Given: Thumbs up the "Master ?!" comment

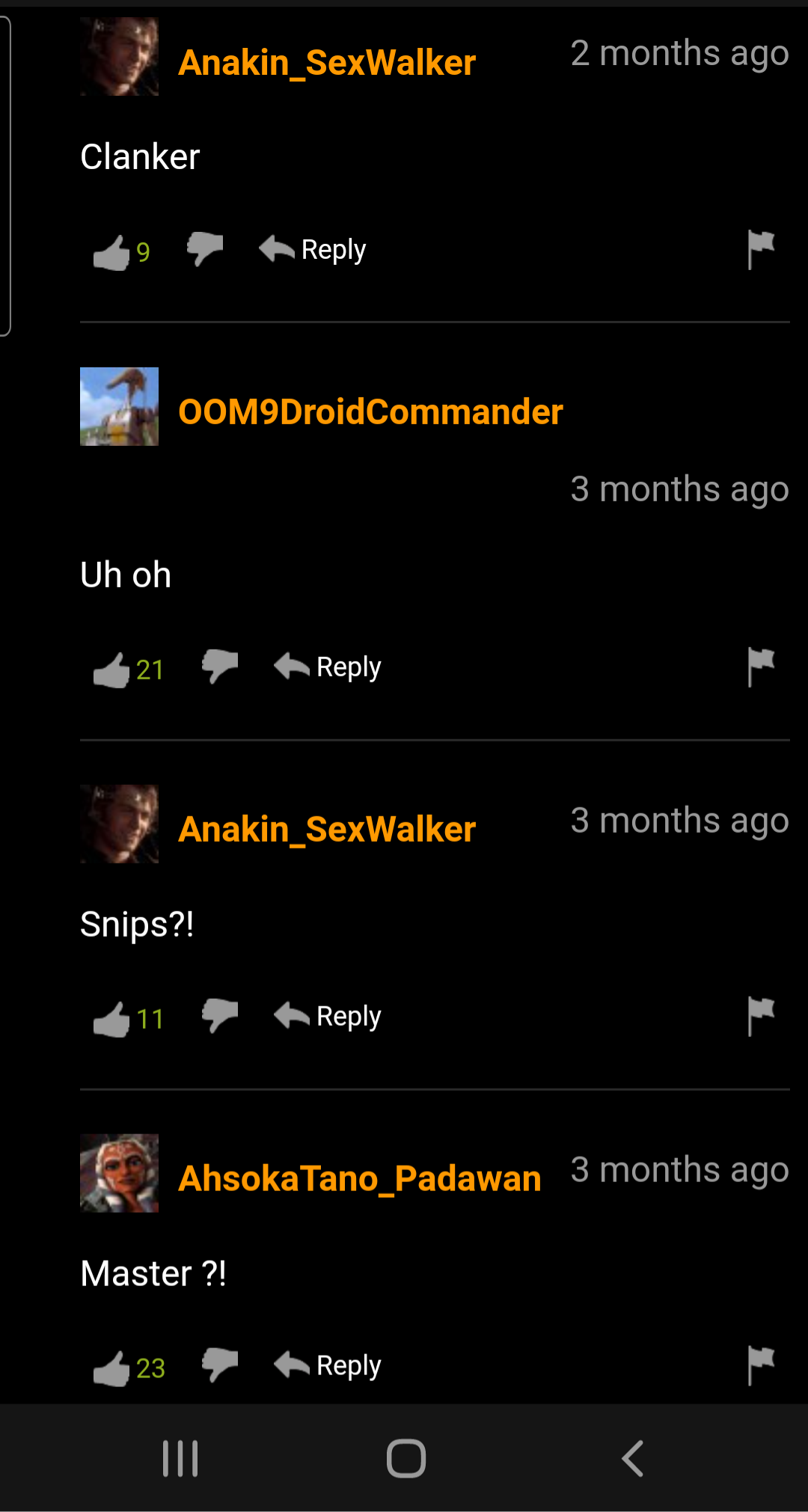Looking at the screenshot, I should [x=111, y=1368].
